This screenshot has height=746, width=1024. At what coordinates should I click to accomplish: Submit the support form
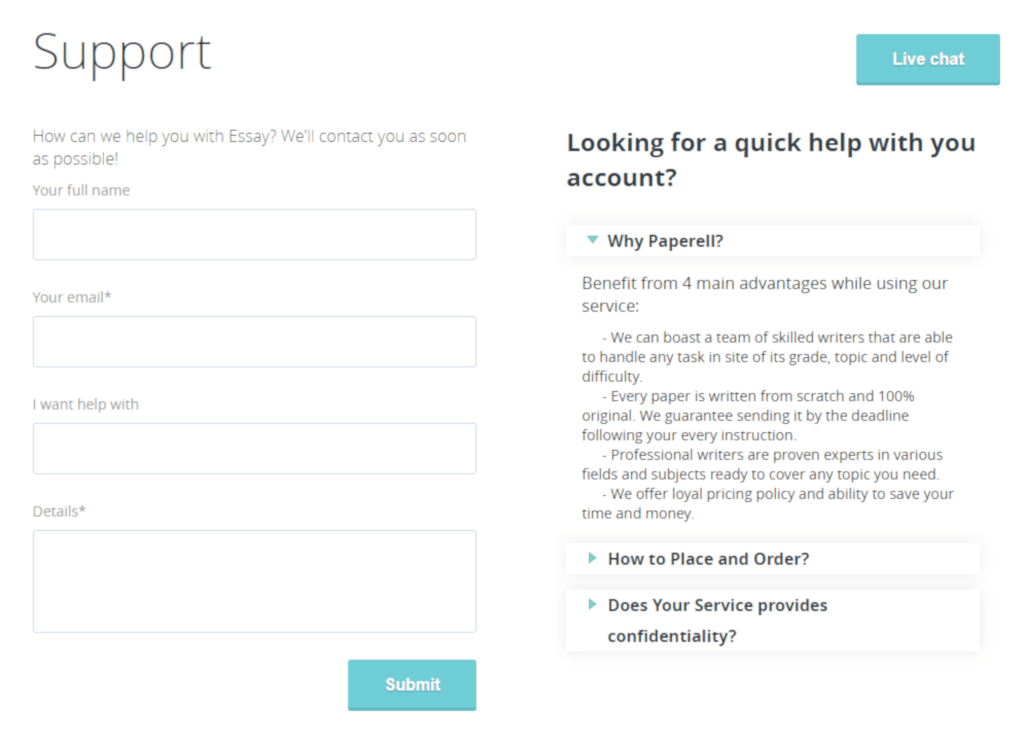412,685
